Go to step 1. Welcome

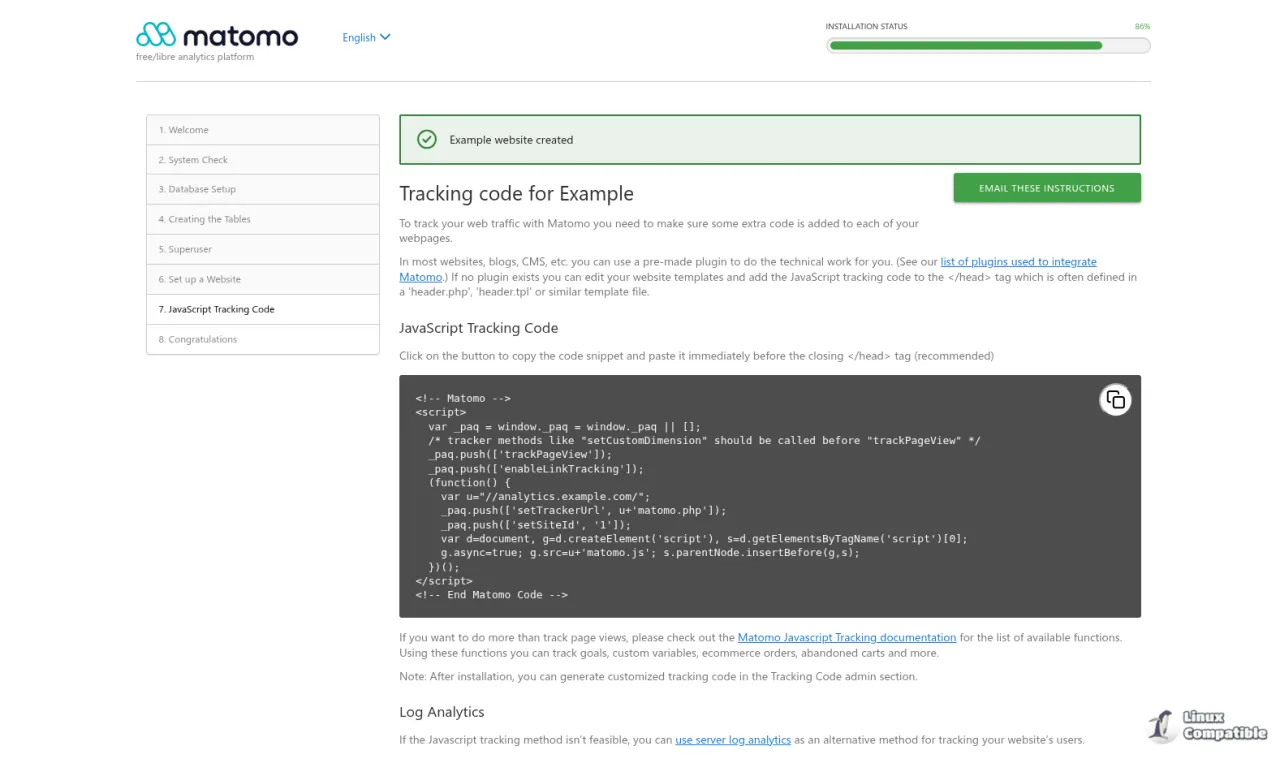coord(263,130)
